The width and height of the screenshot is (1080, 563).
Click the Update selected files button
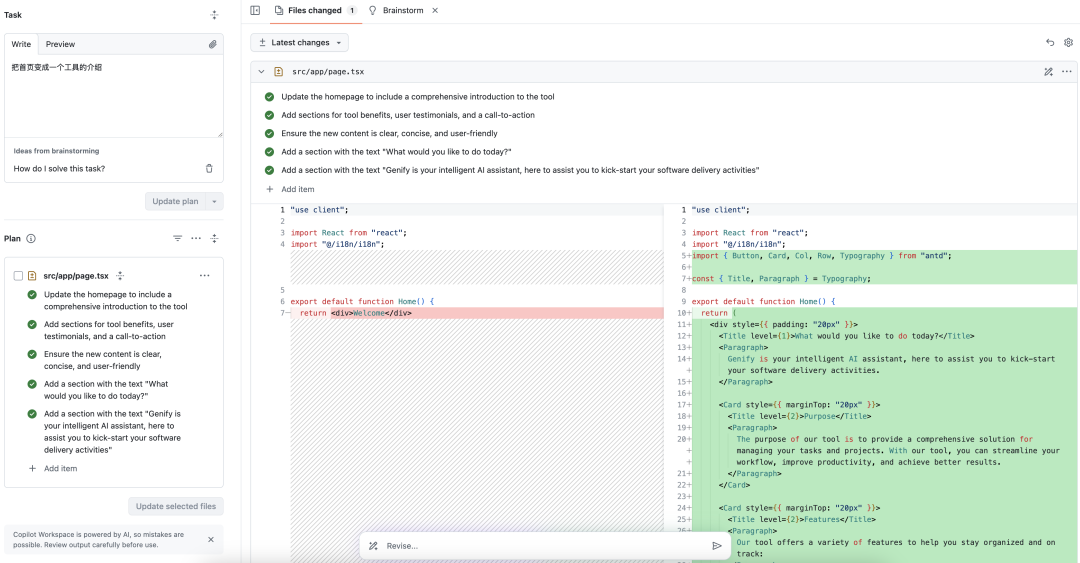(x=176, y=506)
